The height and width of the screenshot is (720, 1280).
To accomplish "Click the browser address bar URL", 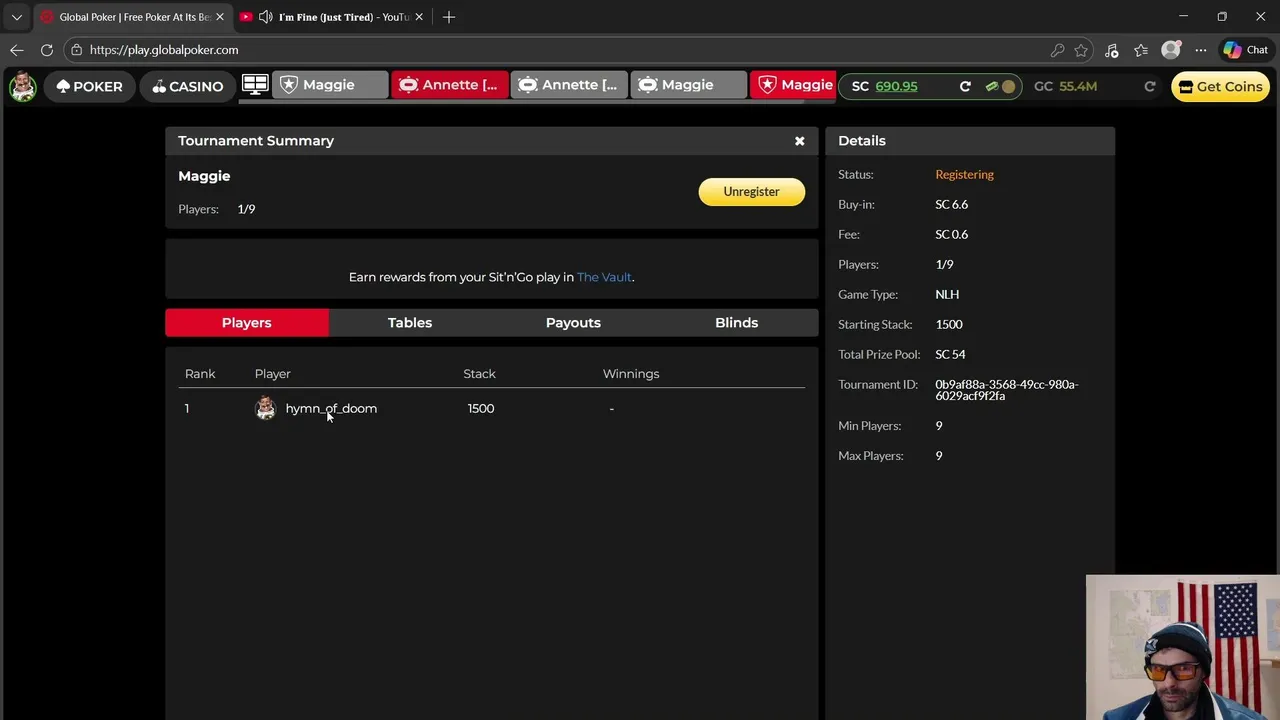I will point(164,50).
